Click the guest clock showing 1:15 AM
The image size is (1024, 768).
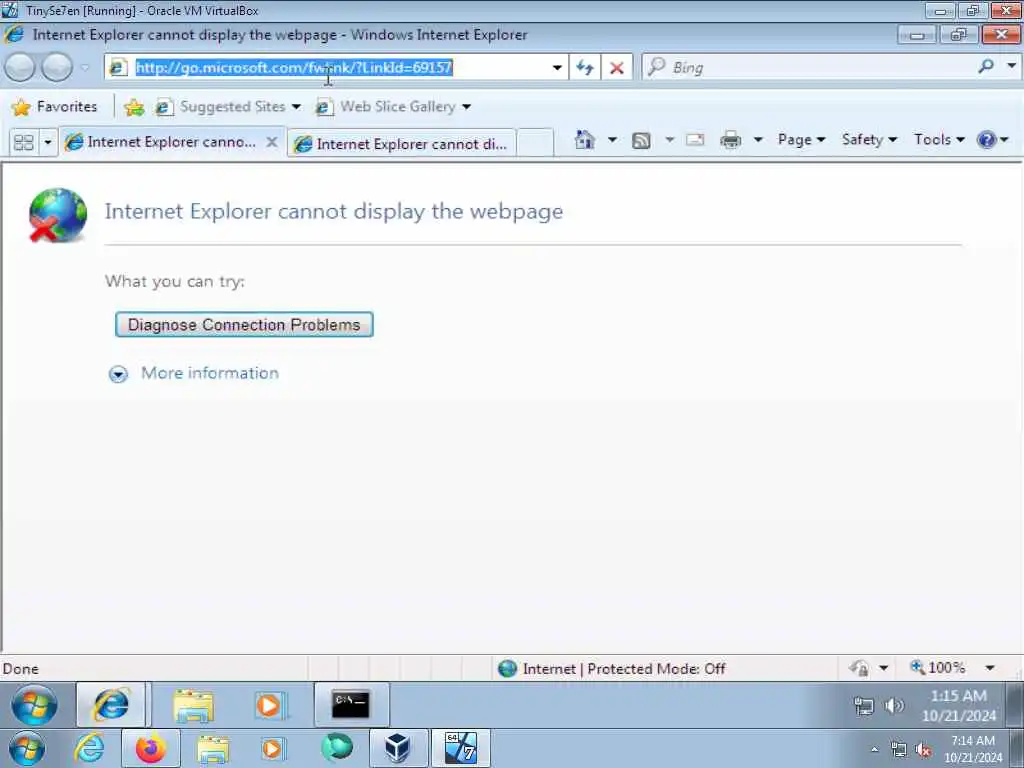[958, 705]
